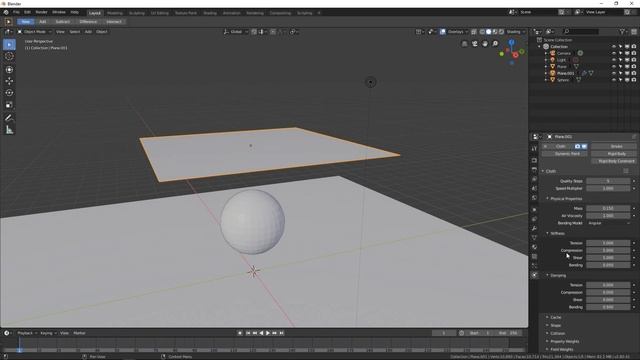Toggle Cloth render visibility camera icon
640x360 pixels.
click(x=578, y=146)
